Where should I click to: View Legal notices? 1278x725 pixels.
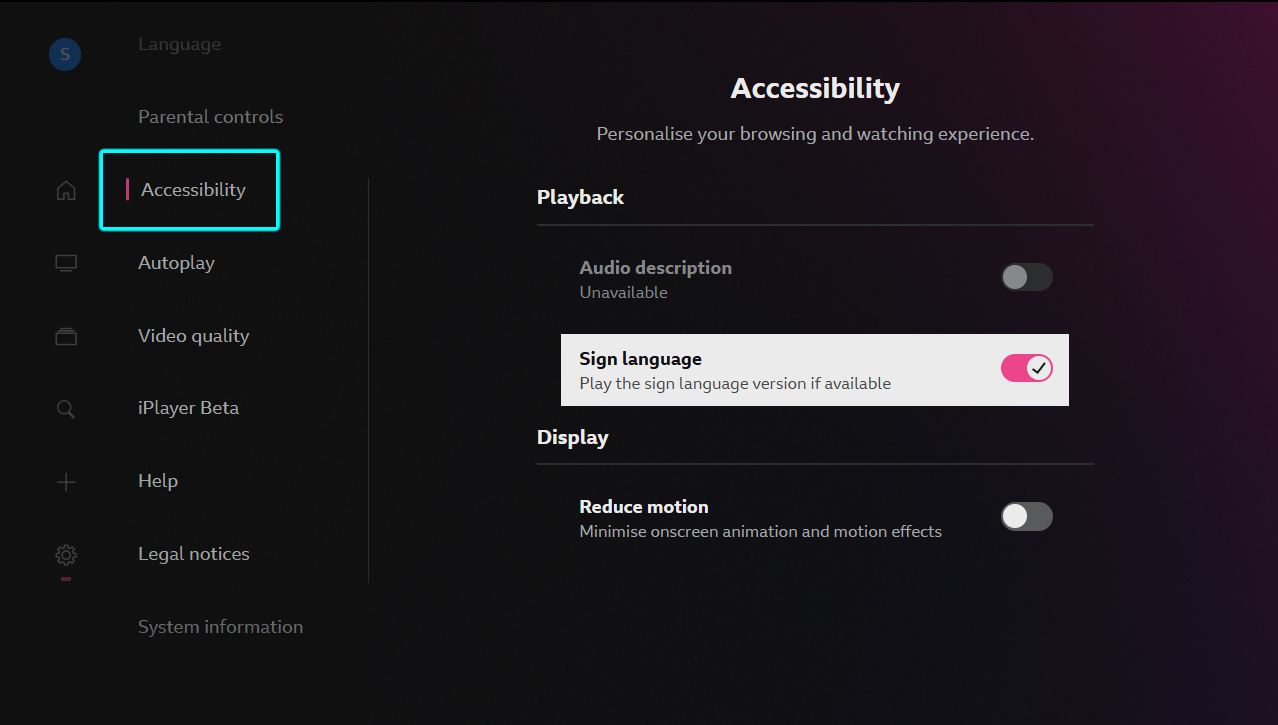tap(193, 553)
